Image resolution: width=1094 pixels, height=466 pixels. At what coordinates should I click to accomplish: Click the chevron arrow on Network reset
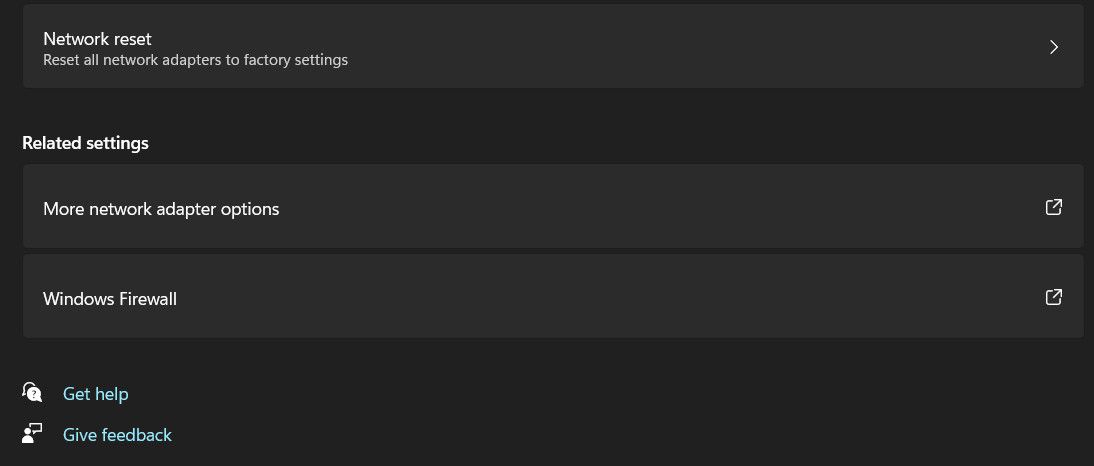point(1053,47)
